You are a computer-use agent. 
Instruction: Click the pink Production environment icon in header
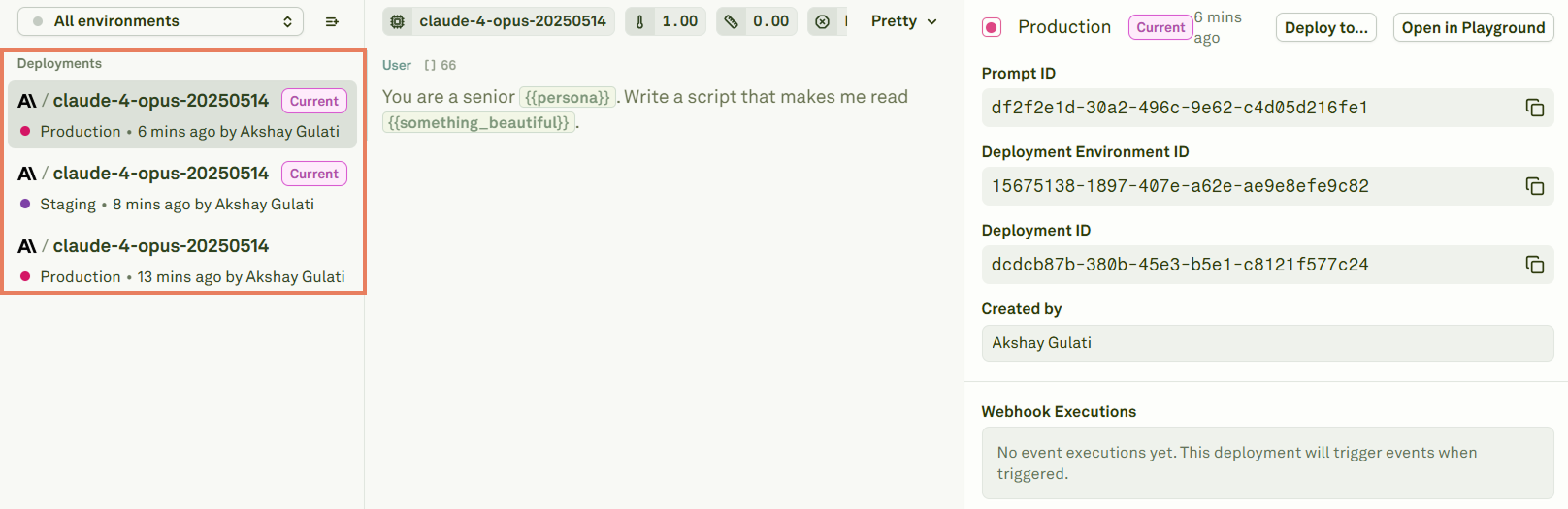tap(992, 27)
